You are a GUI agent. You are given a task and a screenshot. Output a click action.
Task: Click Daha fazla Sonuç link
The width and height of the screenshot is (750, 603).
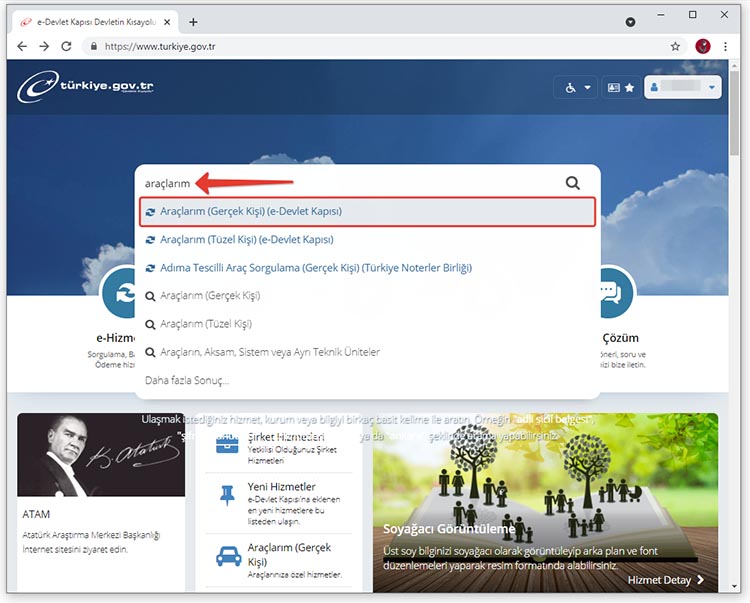pos(187,380)
